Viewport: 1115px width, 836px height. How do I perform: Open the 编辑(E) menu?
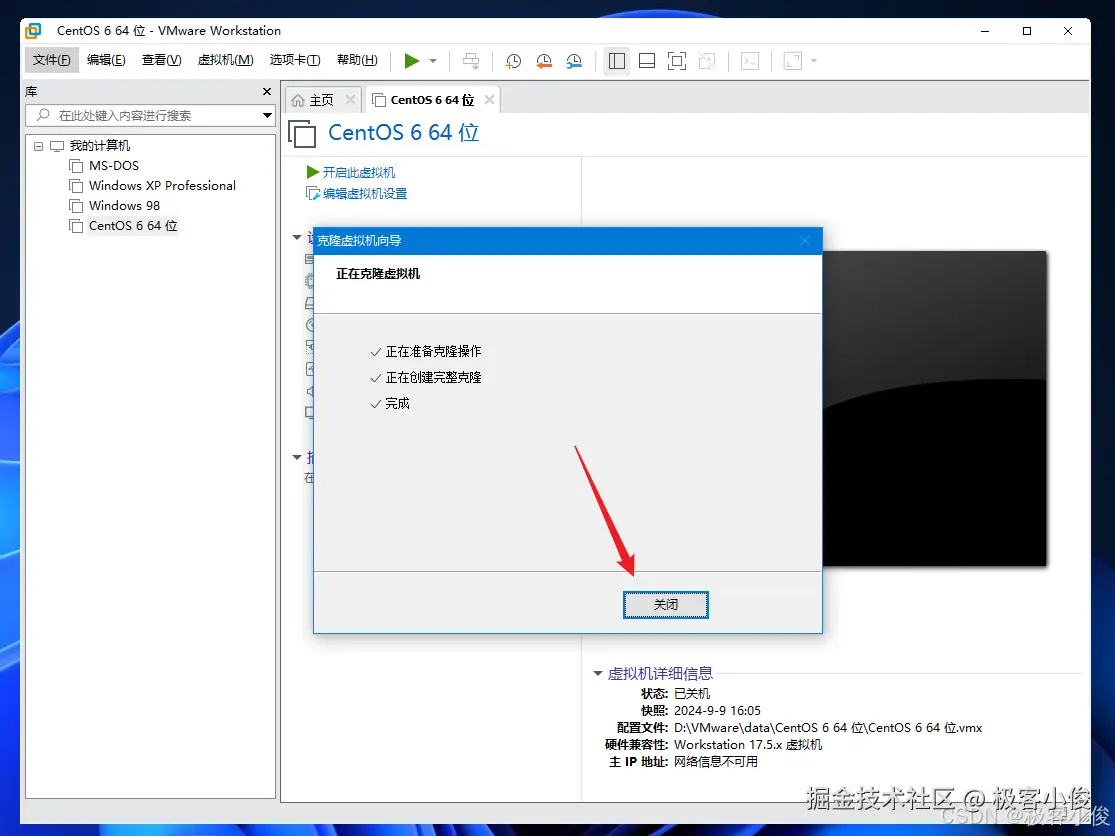[106, 60]
